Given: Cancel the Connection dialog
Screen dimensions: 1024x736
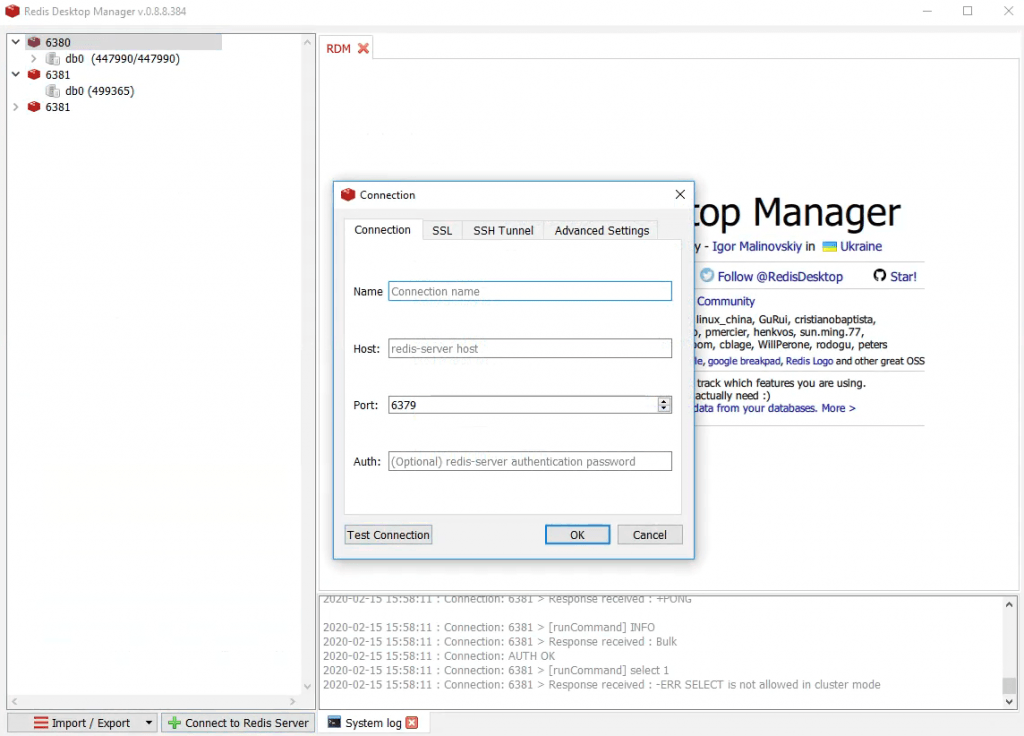Looking at the screenshot, I should pyautogui.click(x=650, y=535).
